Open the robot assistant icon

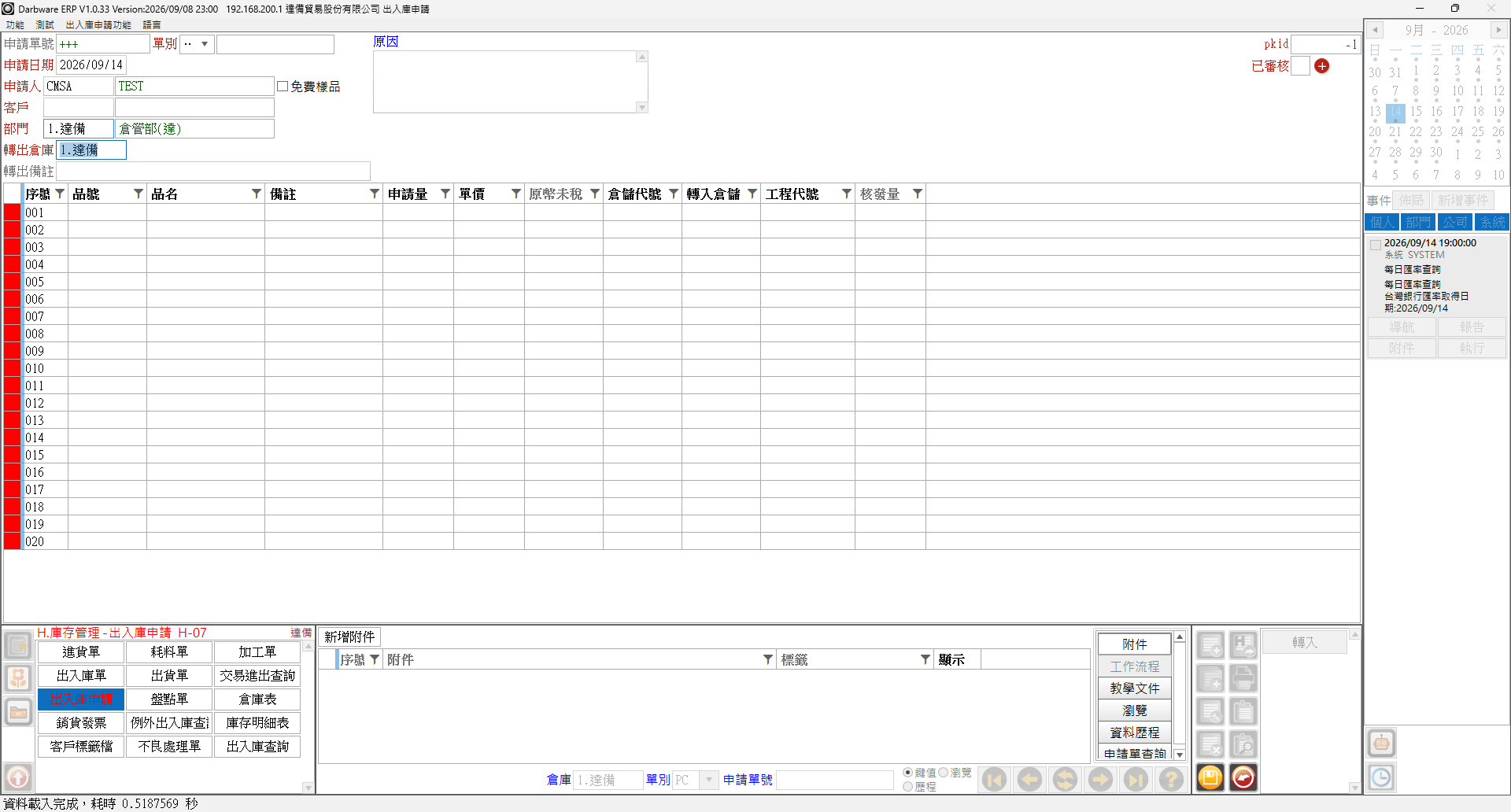(1381, 743)
